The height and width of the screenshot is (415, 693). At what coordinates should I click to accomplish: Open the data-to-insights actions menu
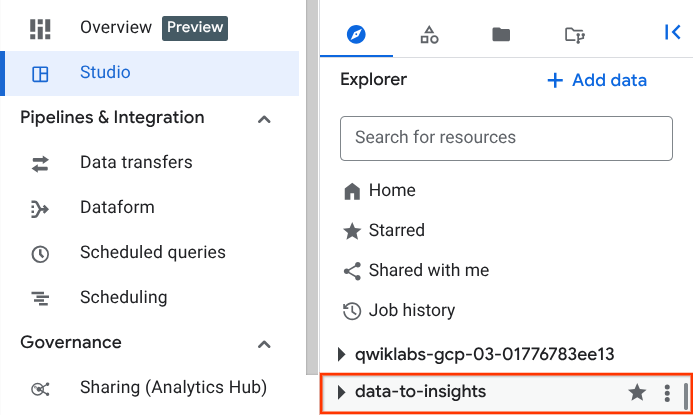coord(667,393)
